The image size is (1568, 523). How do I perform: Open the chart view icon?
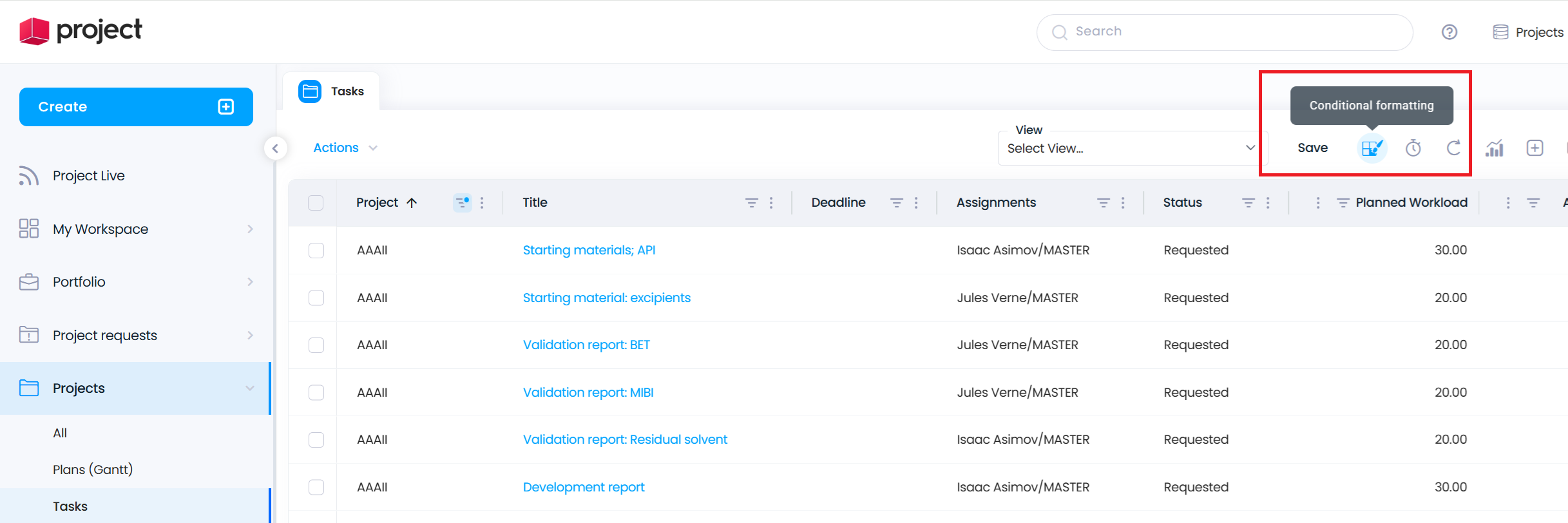coord(1494,148)
